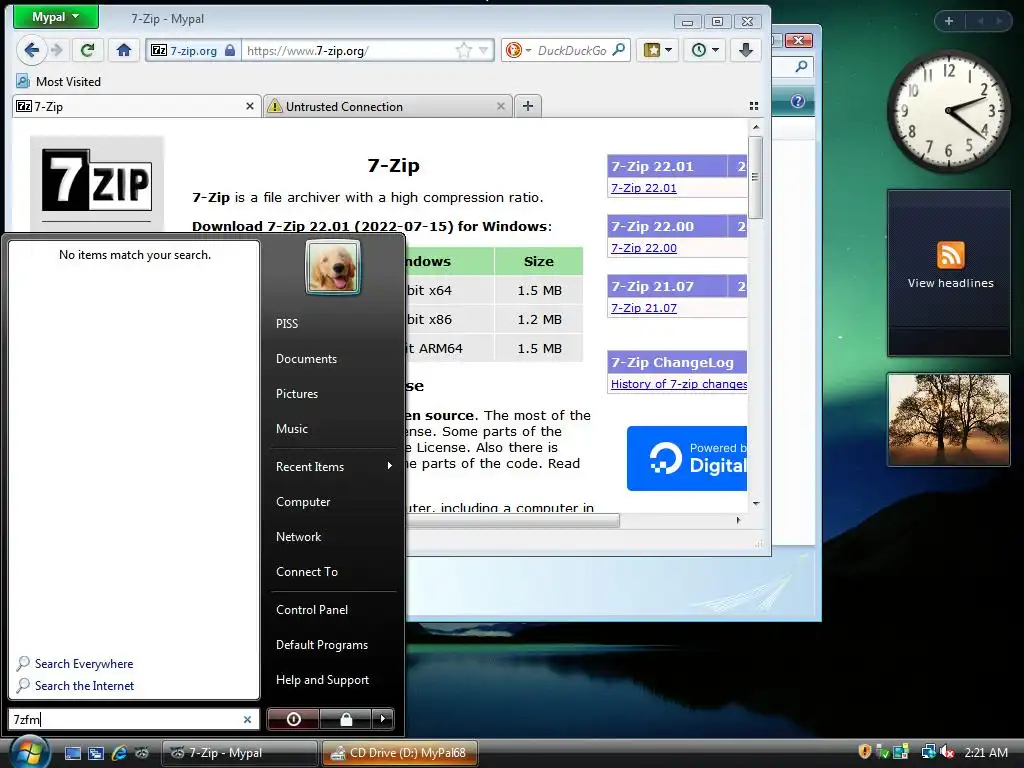Click the user account dog picture
1024x768 pixels.
coord(333,267)
